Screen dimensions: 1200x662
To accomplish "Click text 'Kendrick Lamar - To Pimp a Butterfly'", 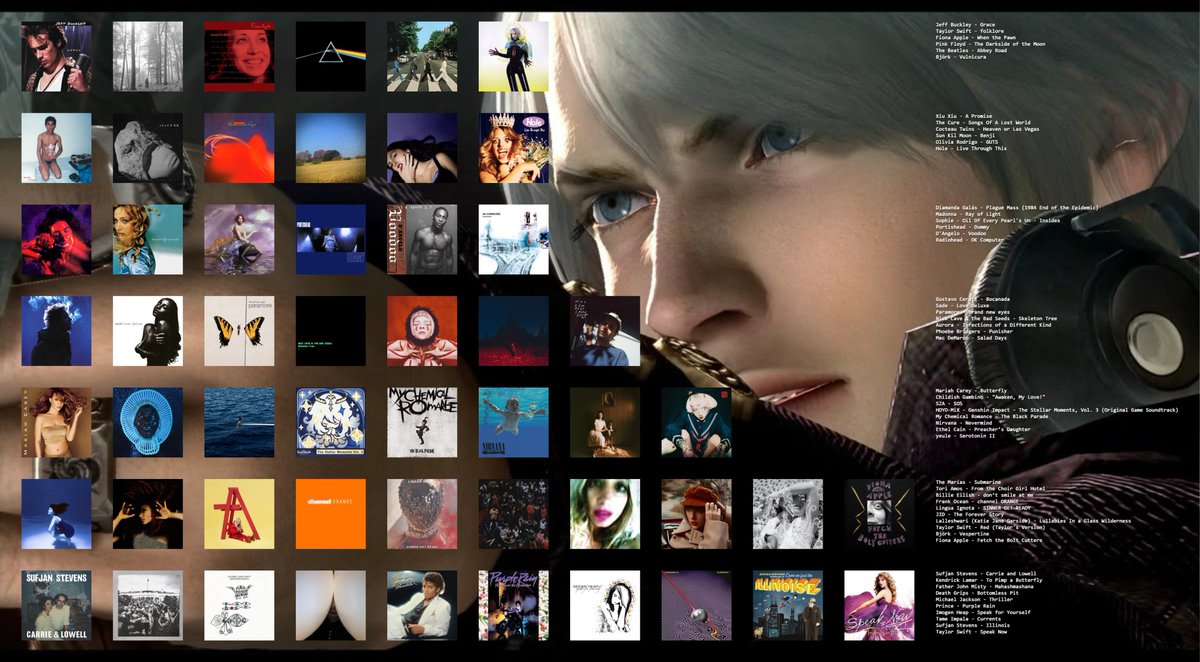I will (x=988, y=580).
